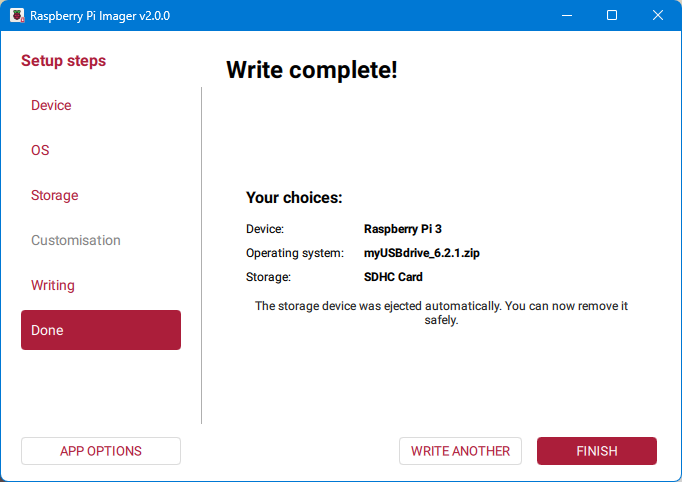Close the Raspberry Pi Imager window
The image size is (682, 482).
coord(658,15)
